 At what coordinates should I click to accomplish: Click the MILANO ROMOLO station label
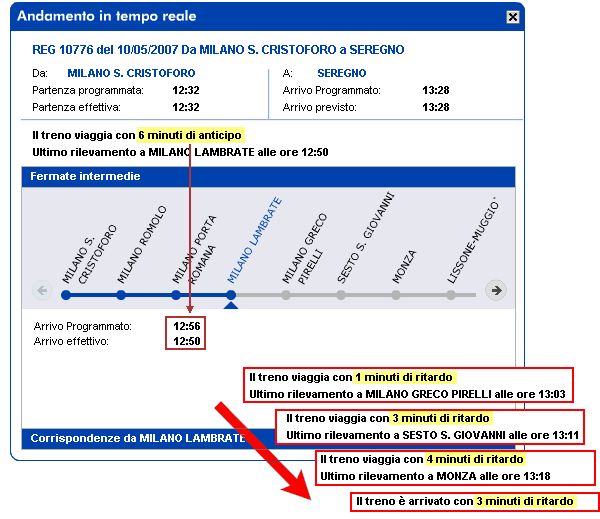pos(142,245)
